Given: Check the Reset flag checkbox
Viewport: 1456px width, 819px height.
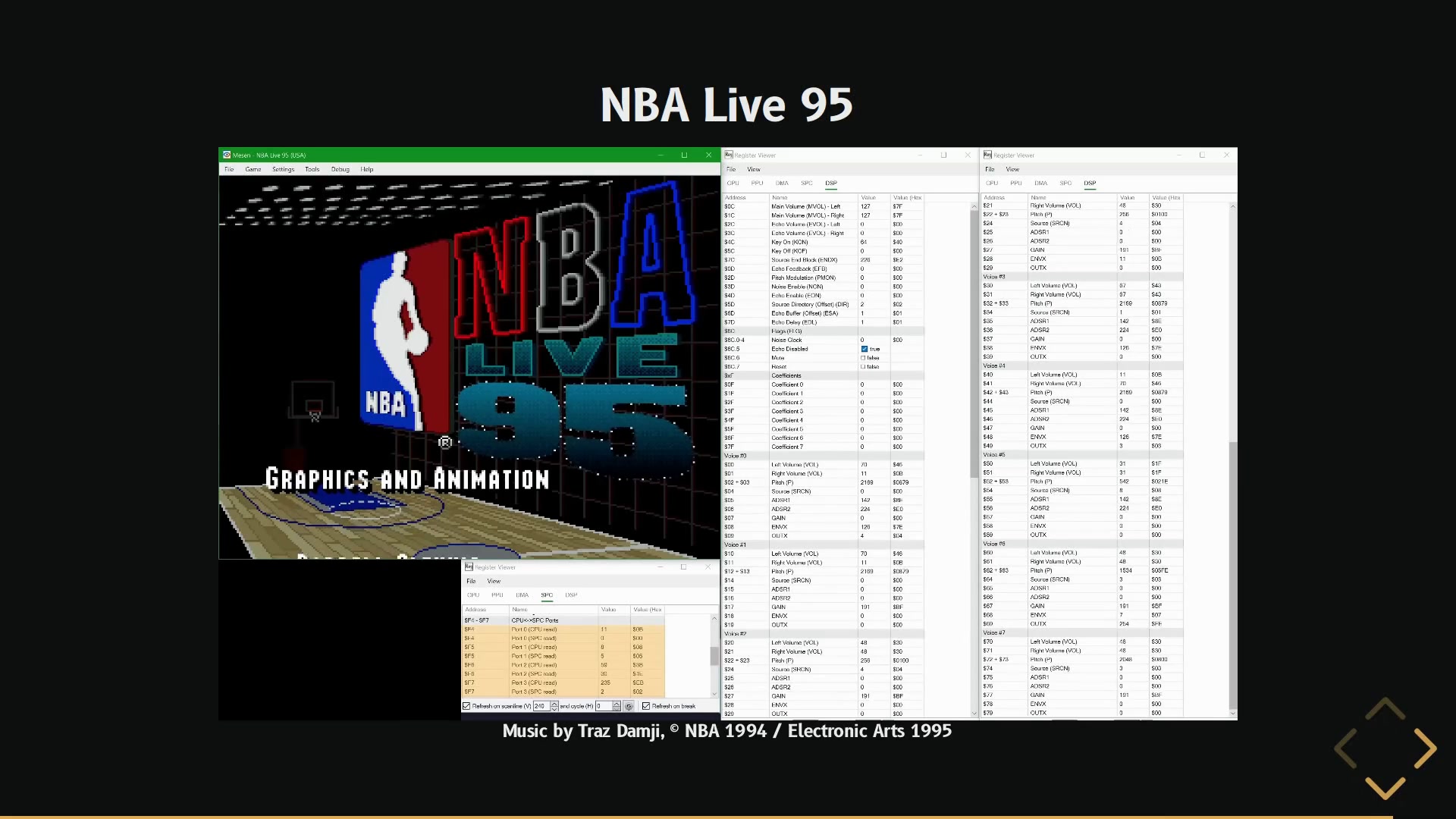Looking at the screenshot, I should pyautogui.click(x=863, y=367).
